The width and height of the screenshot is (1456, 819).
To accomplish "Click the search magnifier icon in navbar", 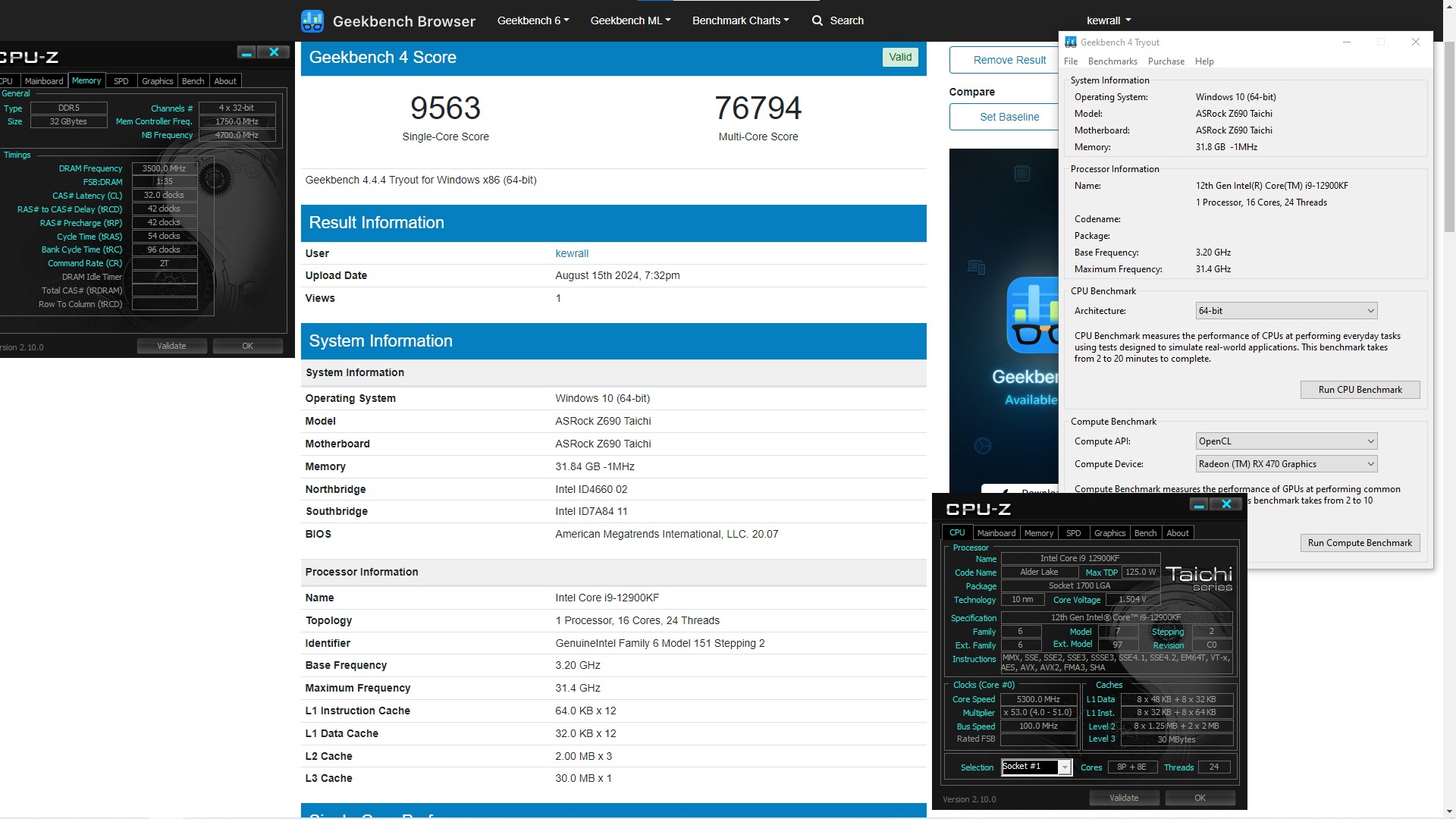I will coord(817,20).
